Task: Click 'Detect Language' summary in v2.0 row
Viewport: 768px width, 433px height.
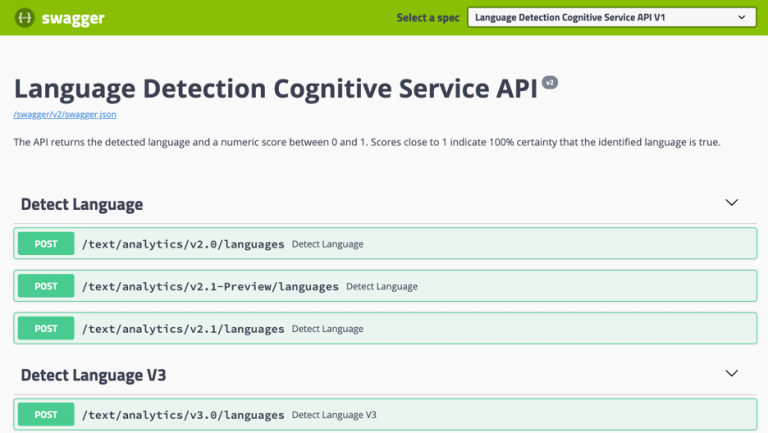Action: [x=328, y=244]
